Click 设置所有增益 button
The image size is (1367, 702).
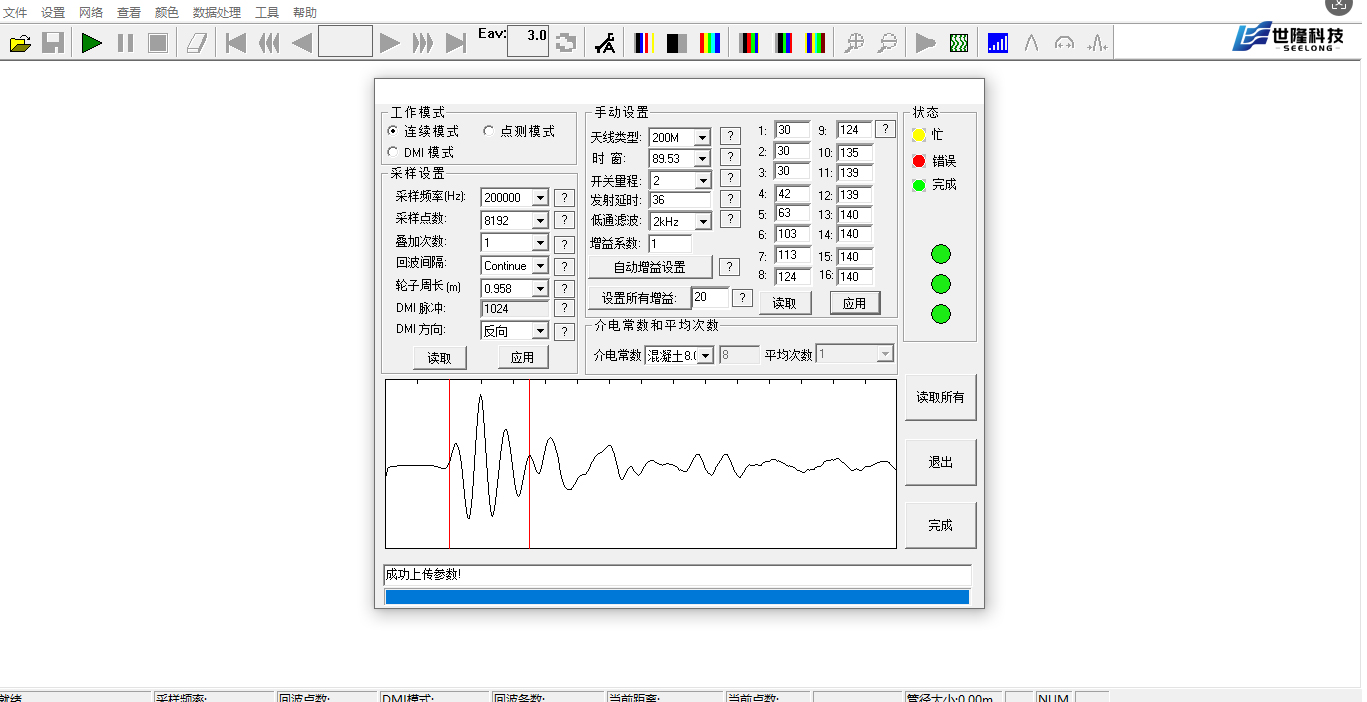pos(639,298)
